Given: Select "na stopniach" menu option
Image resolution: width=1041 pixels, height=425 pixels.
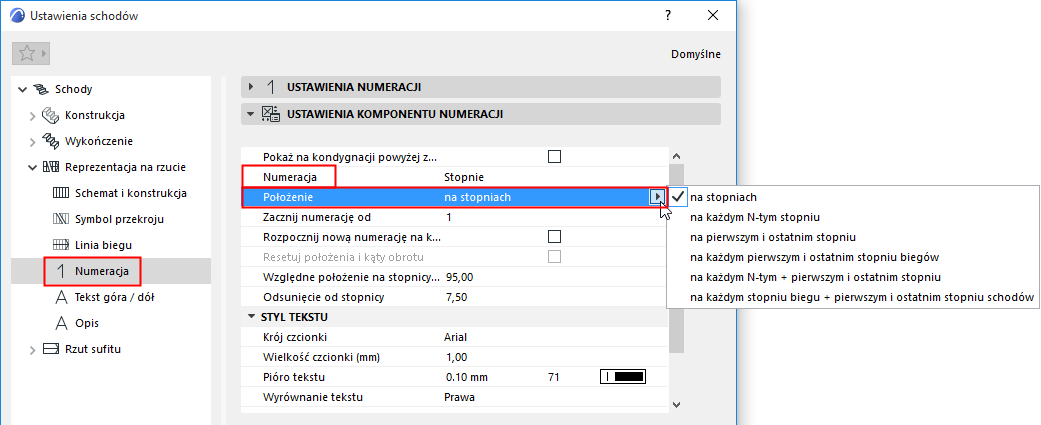Looking at the screenshot, I should click(x=724, y=197).
